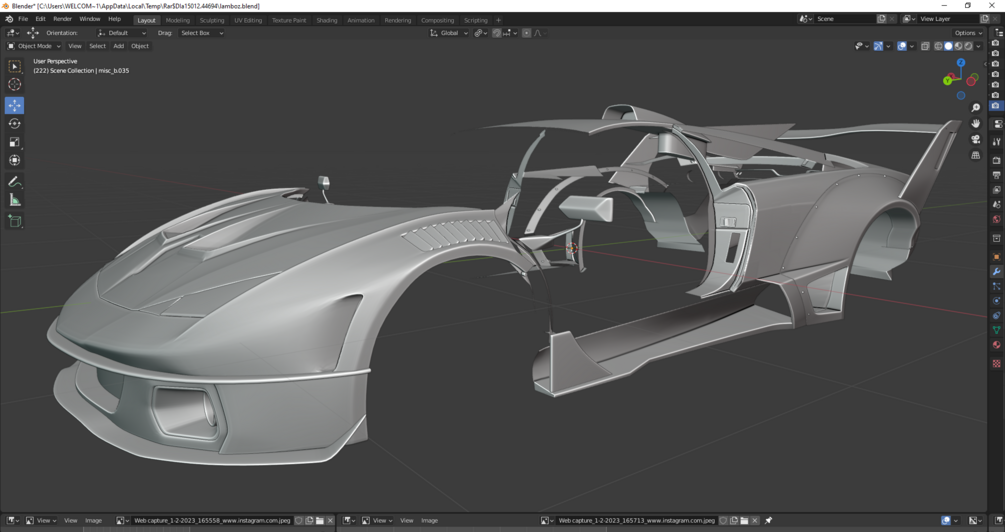
Task: Click the Scene name field
Action: 845,19
